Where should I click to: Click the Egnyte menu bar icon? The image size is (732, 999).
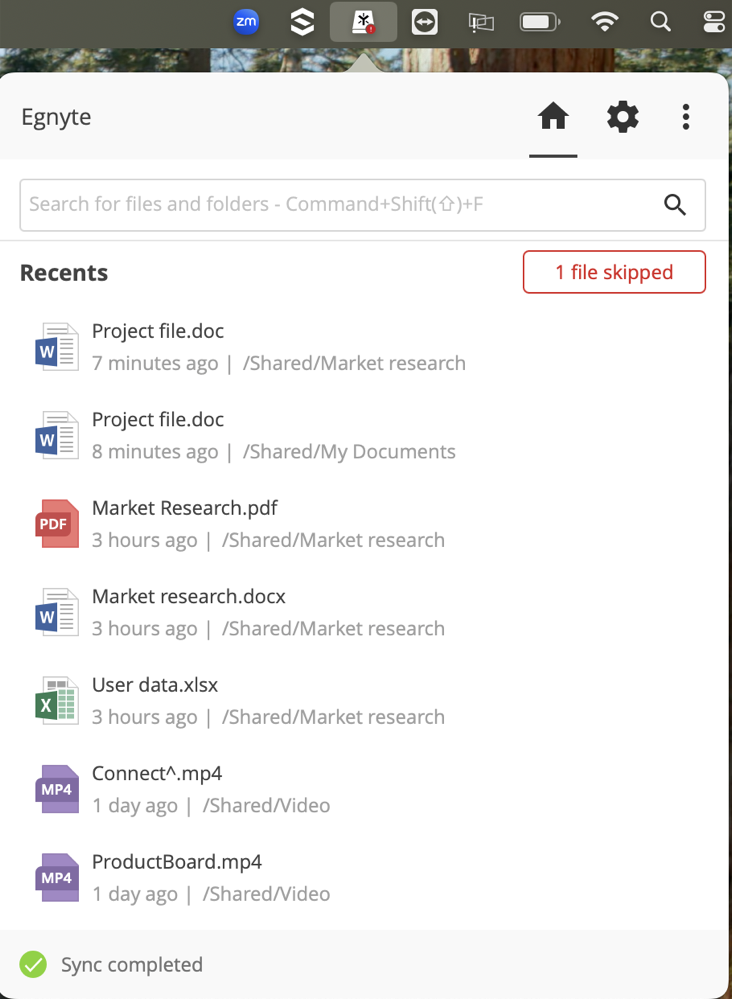(x=363, y=21)
